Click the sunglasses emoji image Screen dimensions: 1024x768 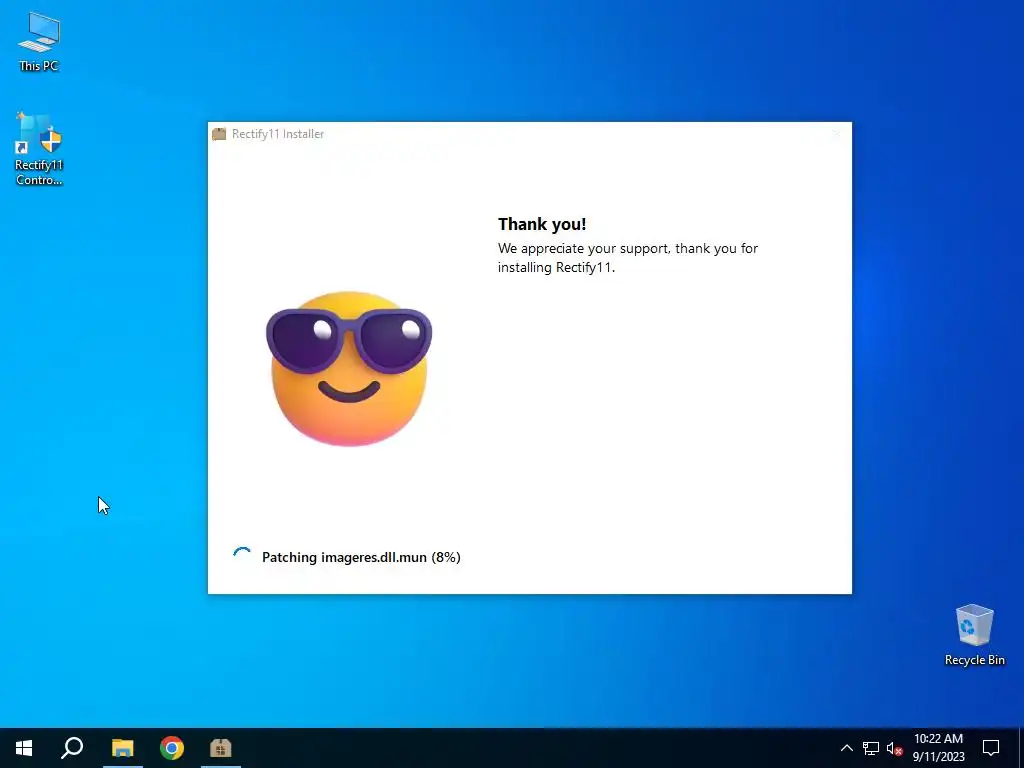click(349, 369)
